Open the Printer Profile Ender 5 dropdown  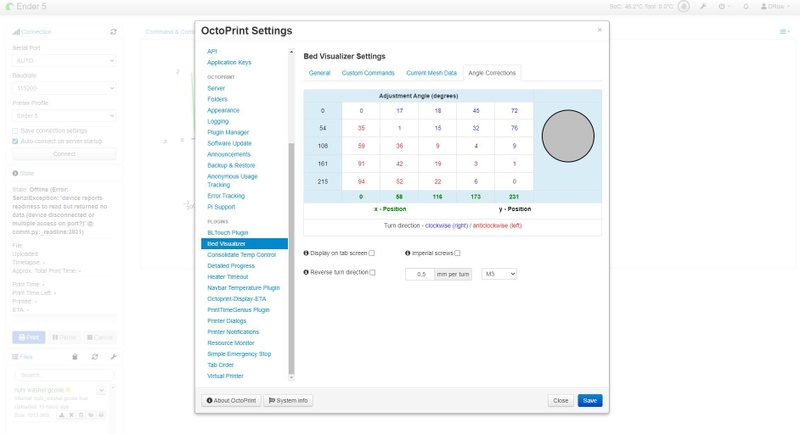pyautogui.click(x=64, y=116)
